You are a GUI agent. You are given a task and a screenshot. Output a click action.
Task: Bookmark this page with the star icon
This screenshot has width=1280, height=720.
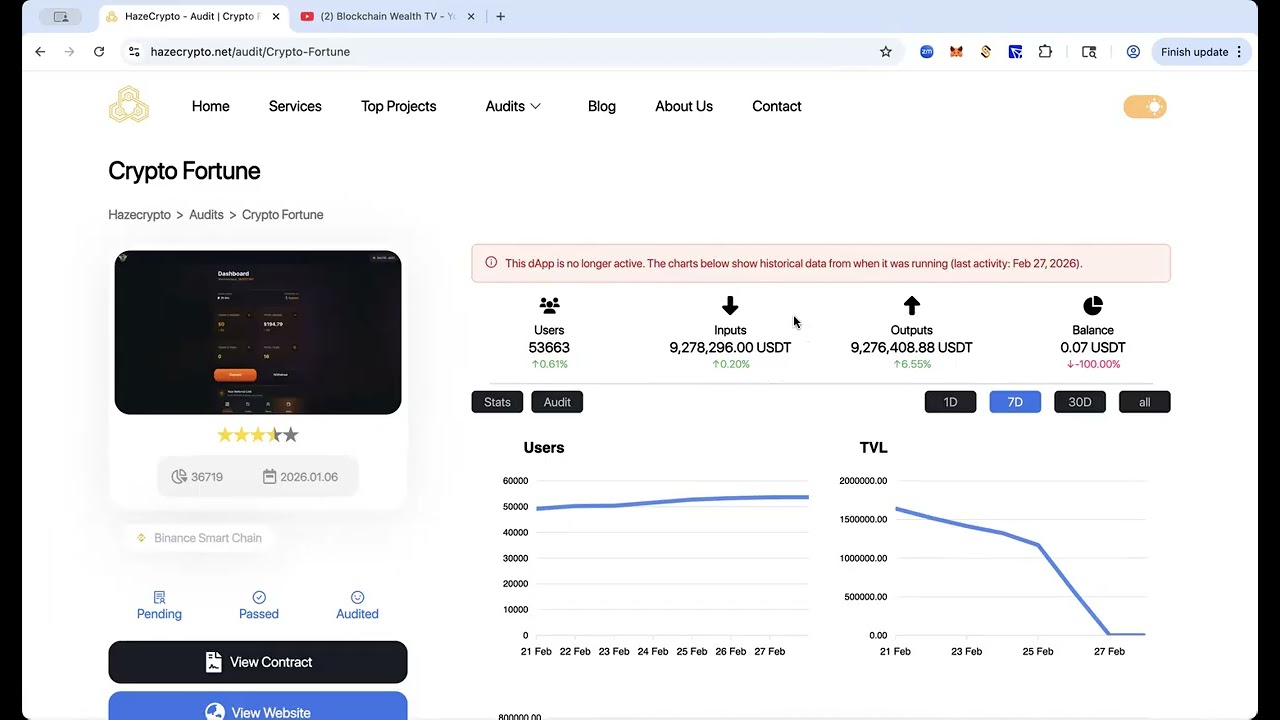[x=886, y=52]
